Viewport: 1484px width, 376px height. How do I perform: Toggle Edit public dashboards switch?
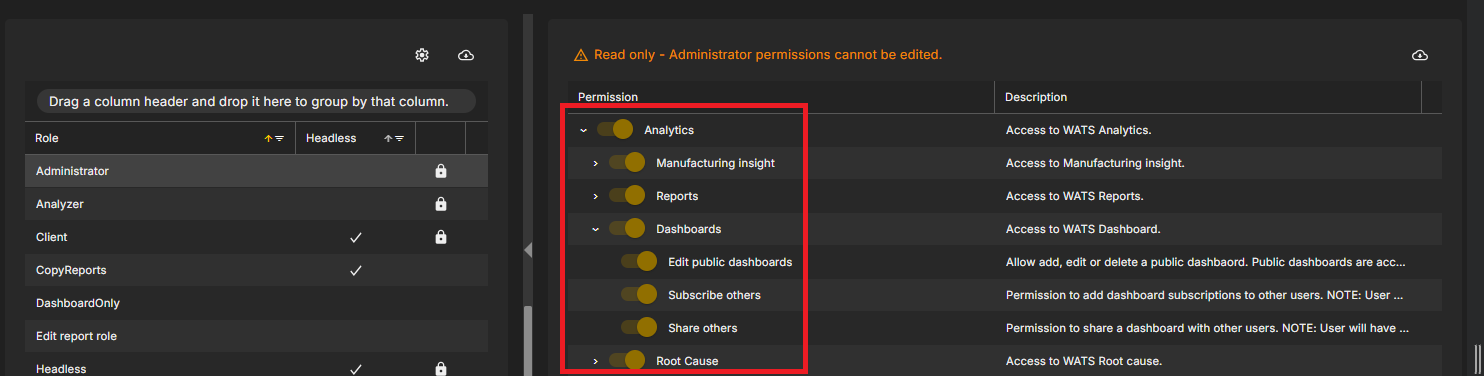[639, 262]
